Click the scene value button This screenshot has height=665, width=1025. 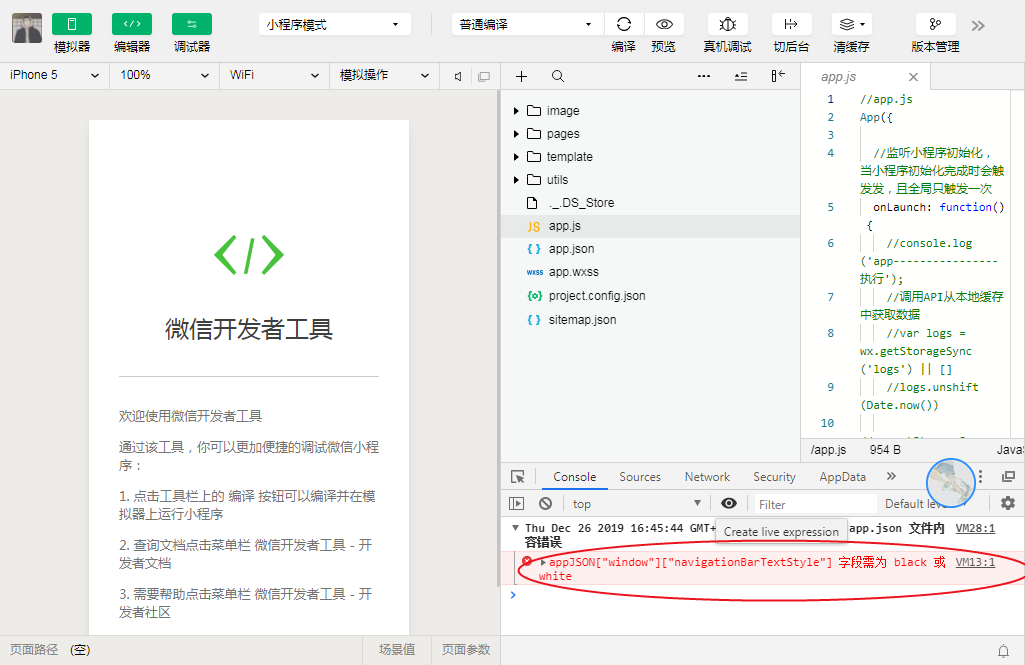[397, 649]
